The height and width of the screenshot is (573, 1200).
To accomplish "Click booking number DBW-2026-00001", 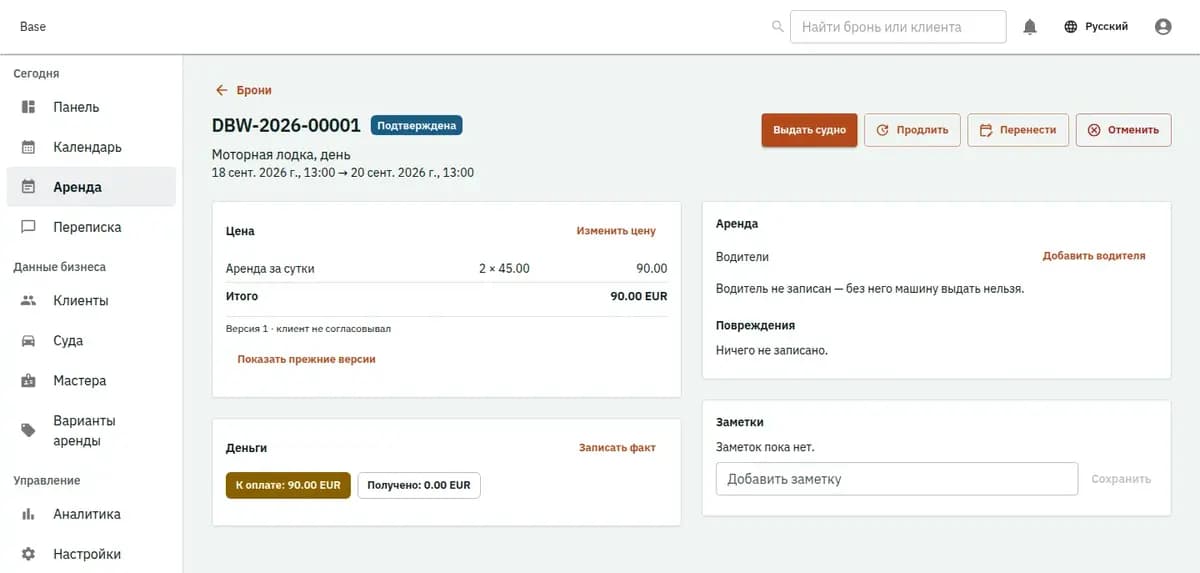I will [x=286, y=126].
